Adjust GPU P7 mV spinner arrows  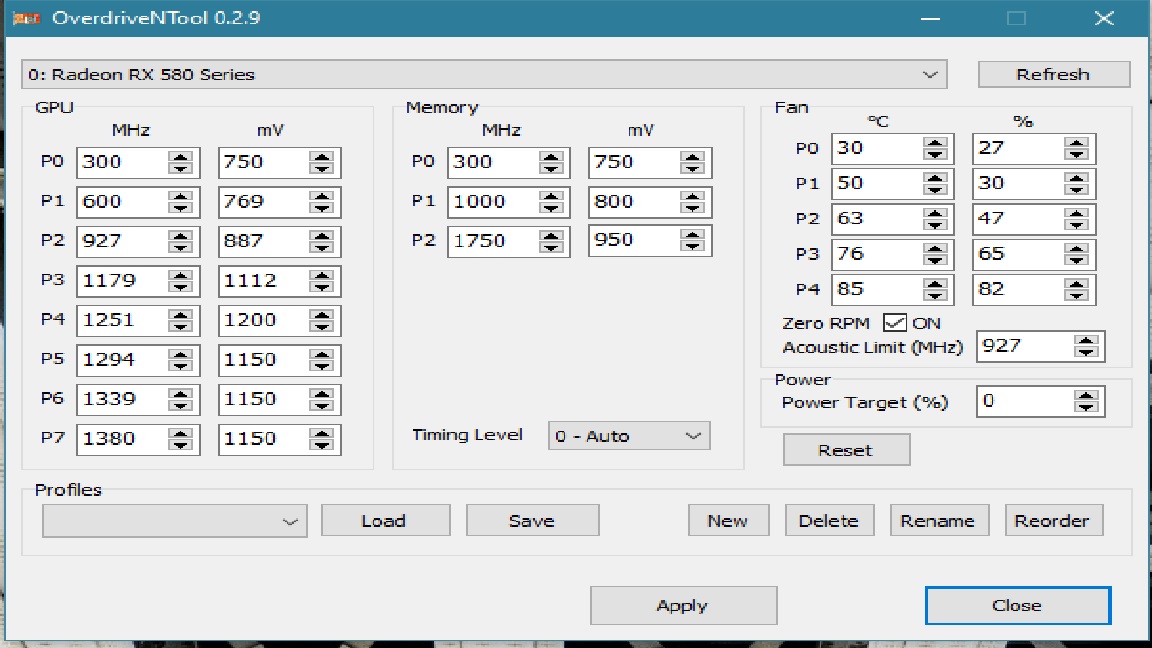[x=322, y=439]
